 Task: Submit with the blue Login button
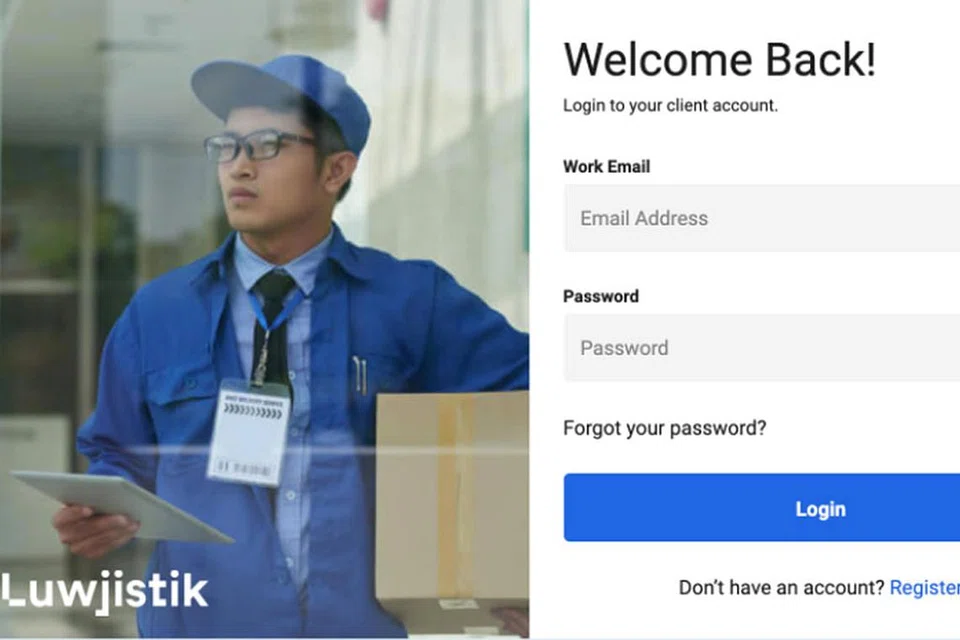coord(762,508)
